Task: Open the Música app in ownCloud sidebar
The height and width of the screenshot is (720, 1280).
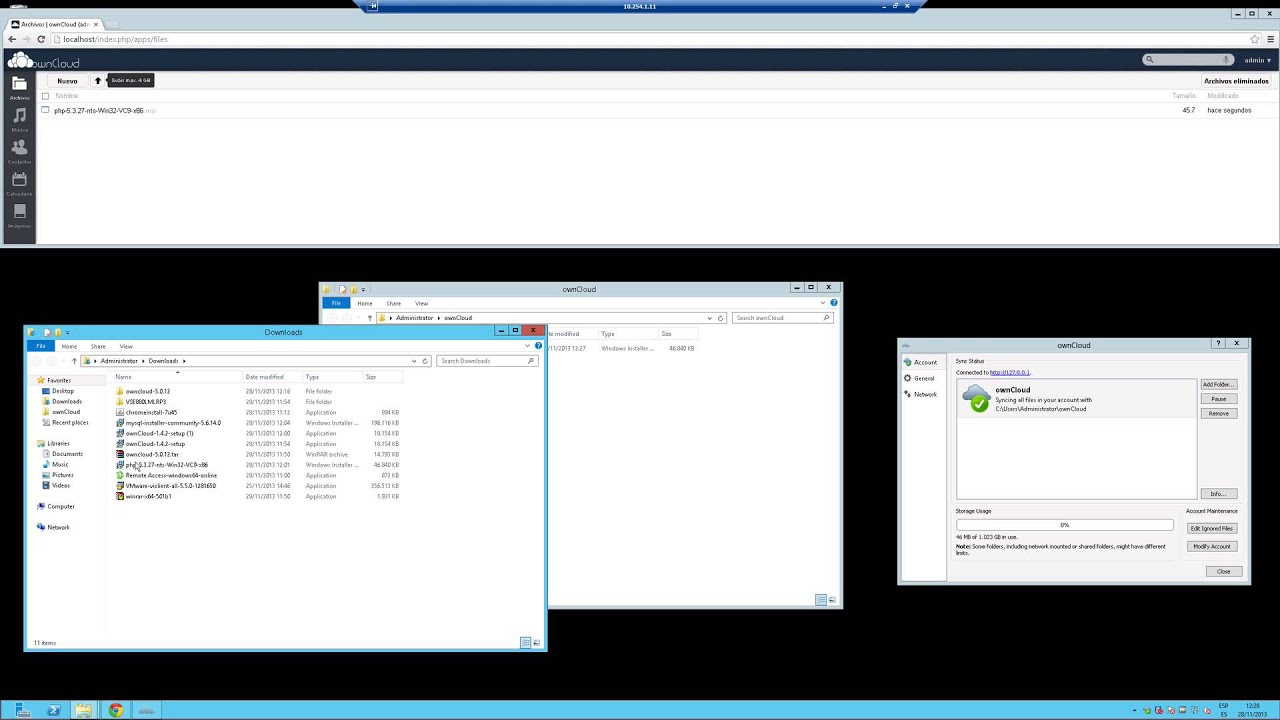Action: [19, 120]
